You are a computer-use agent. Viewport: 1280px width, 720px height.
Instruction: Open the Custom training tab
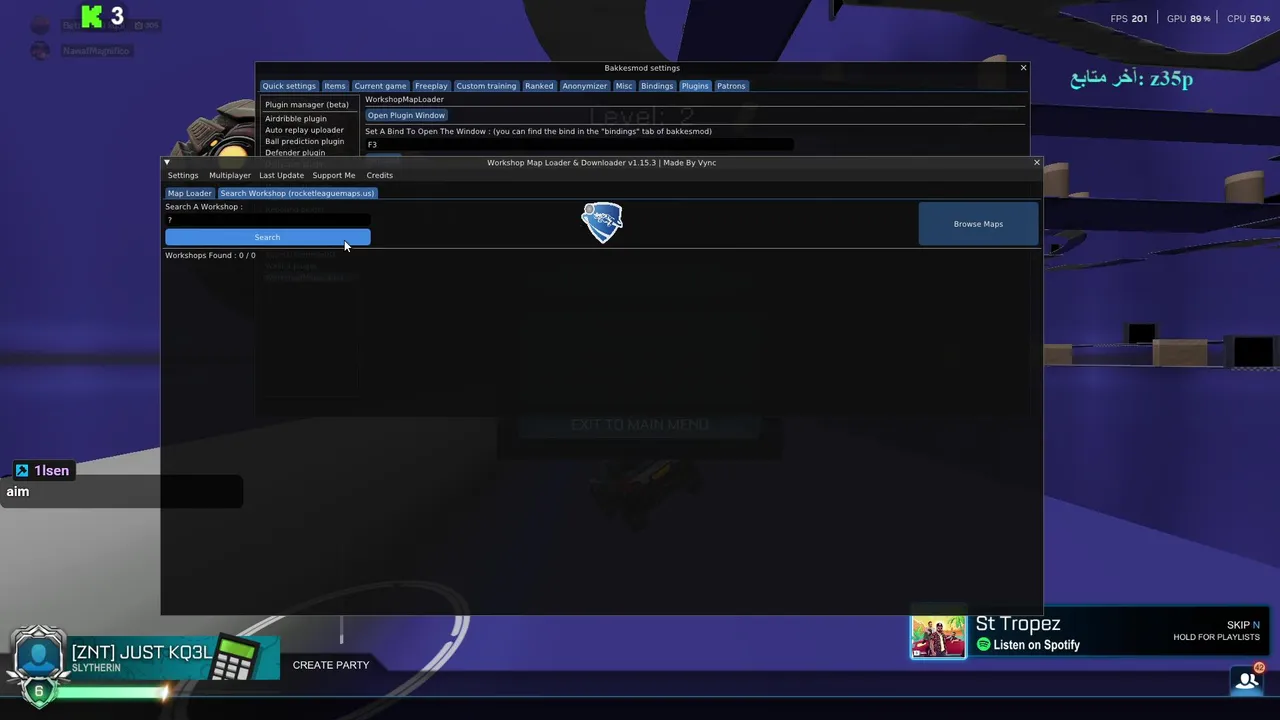tap(486, 86)
